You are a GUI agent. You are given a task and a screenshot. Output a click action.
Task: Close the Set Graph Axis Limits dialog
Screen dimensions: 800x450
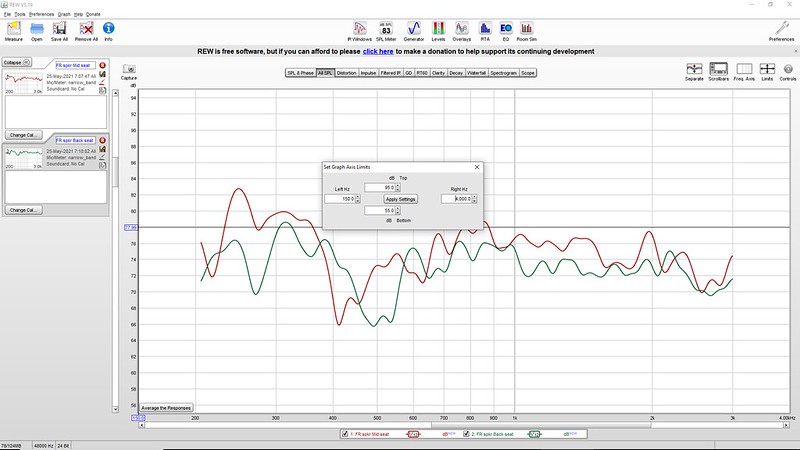pos(477,167)
